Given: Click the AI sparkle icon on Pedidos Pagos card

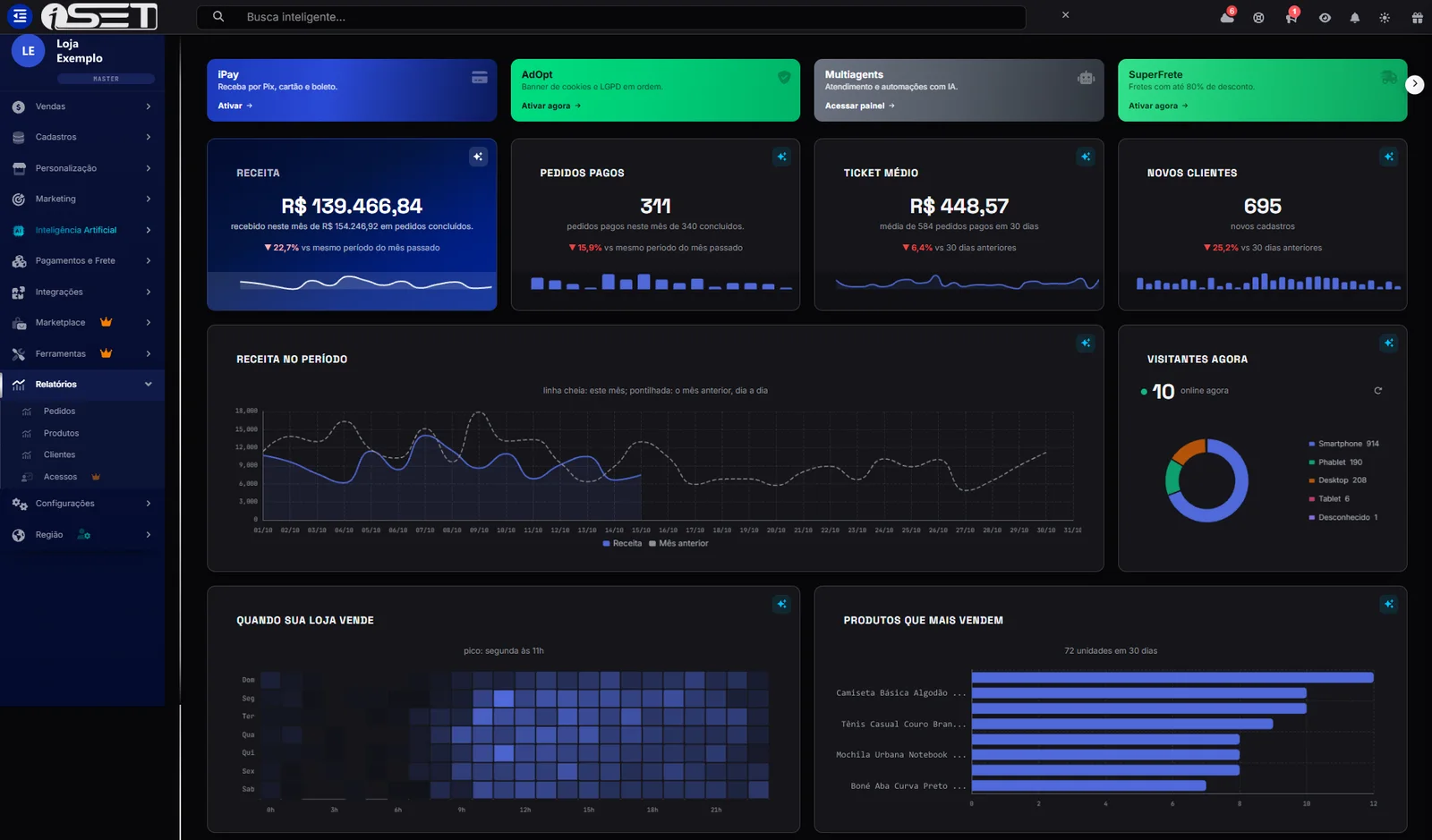Looking at the screenshot, I should [781, 157].
